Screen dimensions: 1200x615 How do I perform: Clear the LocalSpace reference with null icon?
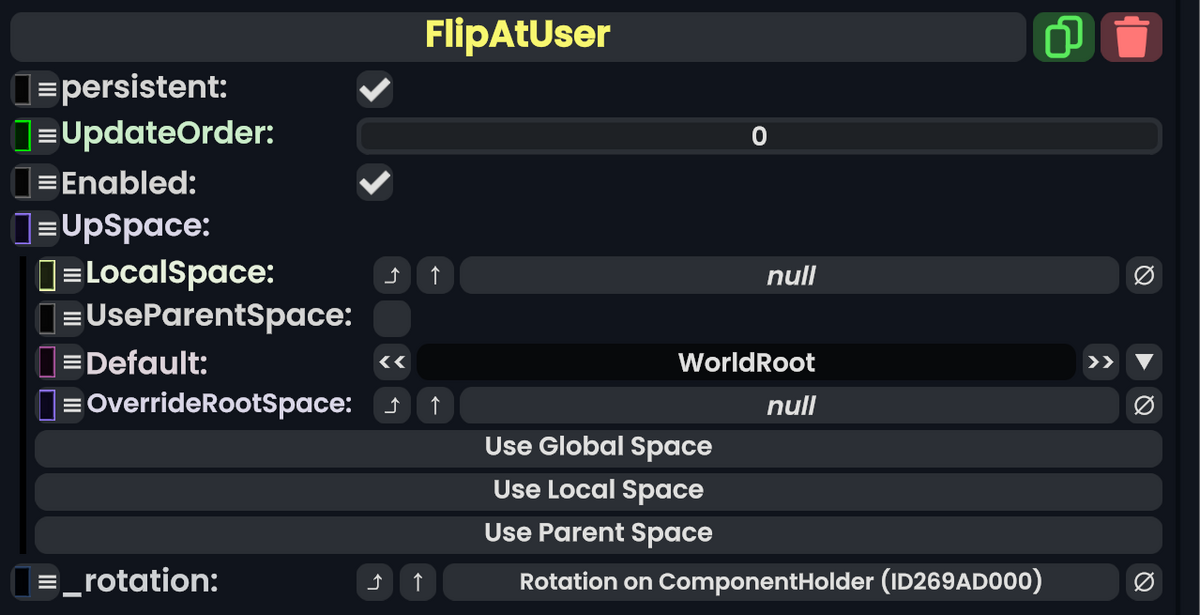(x=1144, y=275)
